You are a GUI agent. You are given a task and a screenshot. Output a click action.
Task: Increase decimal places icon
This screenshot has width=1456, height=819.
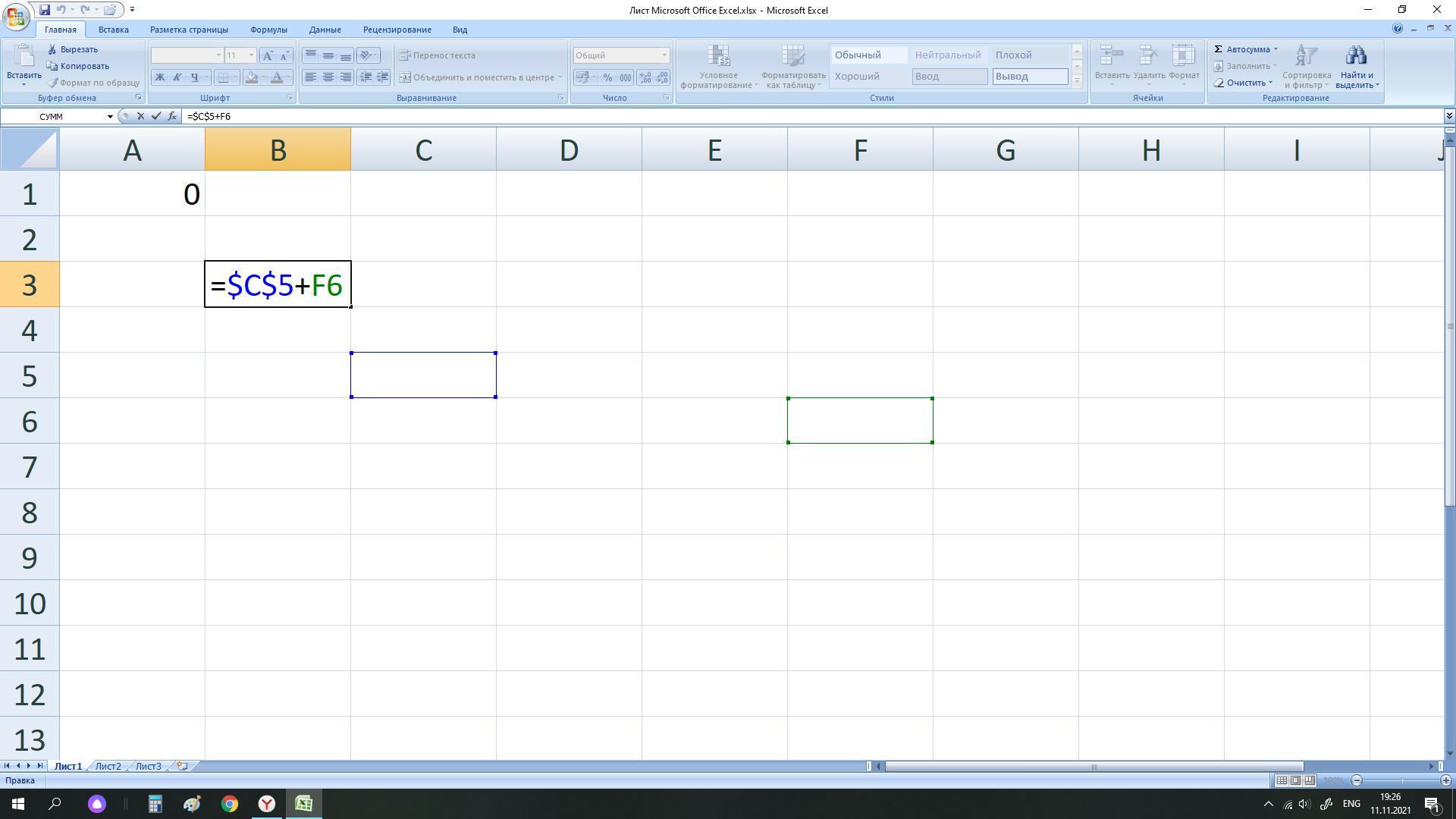645,77
